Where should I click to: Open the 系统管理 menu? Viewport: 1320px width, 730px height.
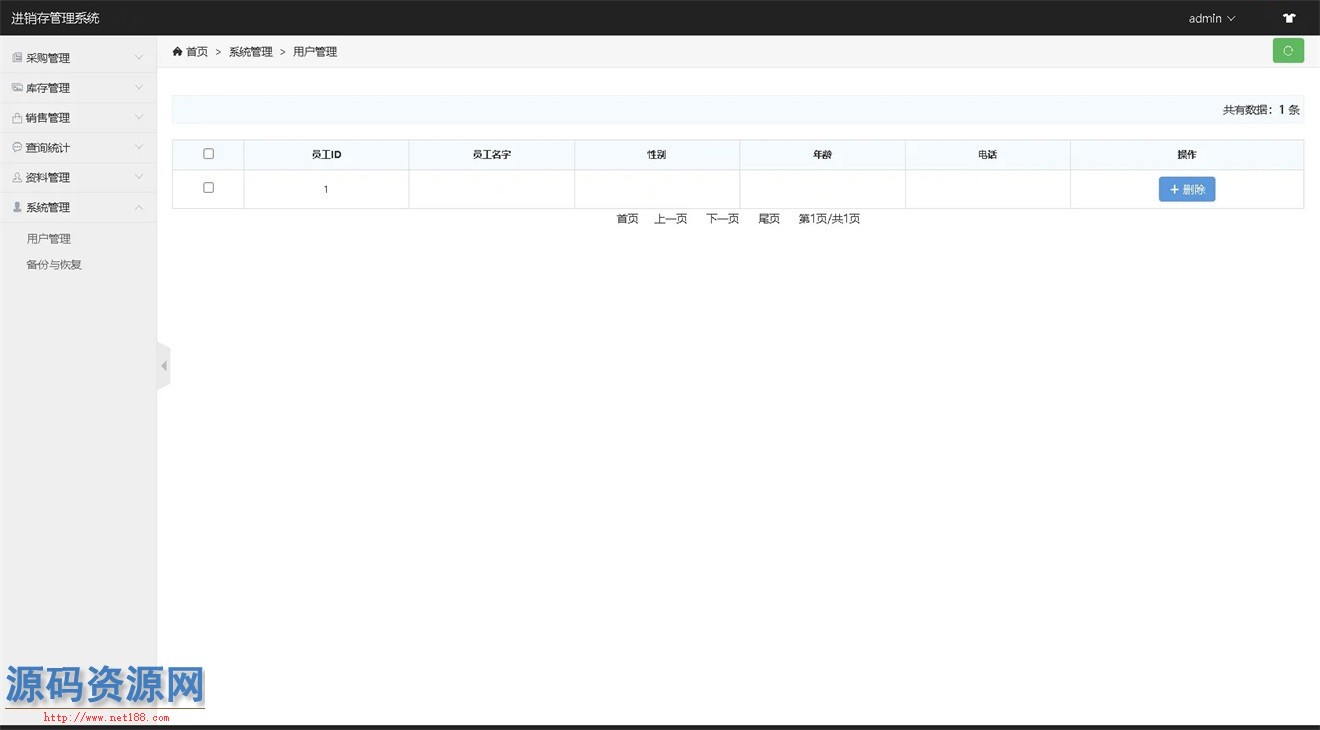(78, 208)
